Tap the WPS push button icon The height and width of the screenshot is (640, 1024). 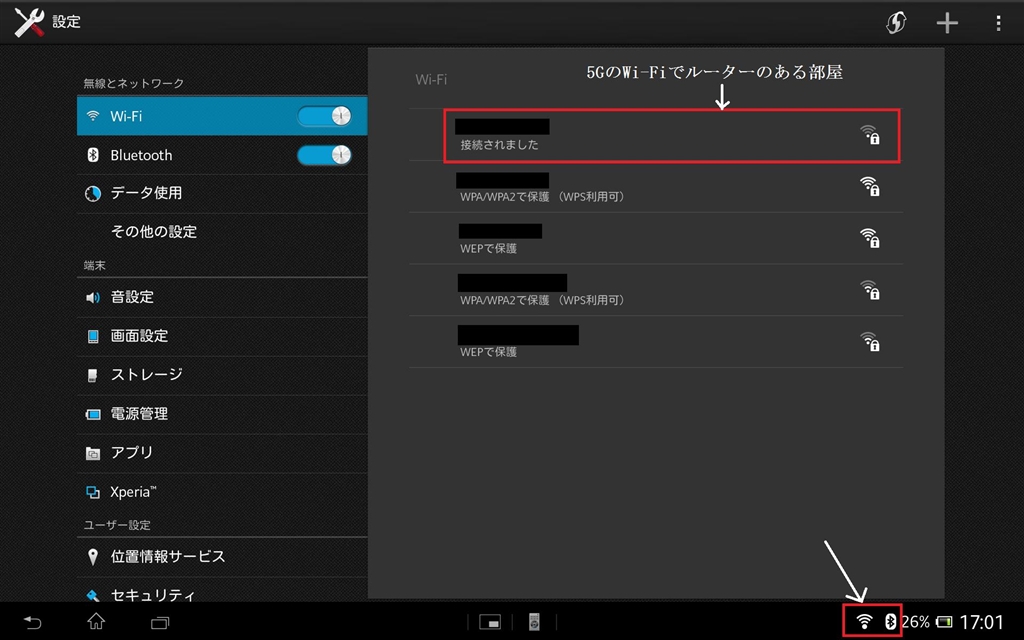click(896, 23)
